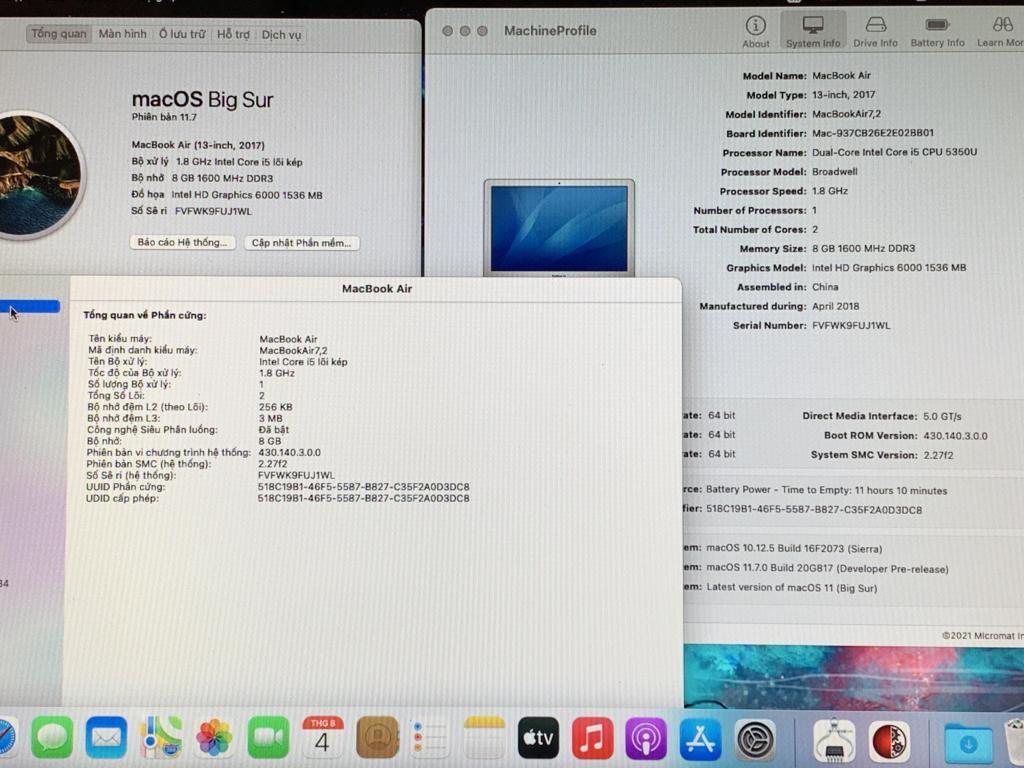The height and width of the screenshot is (768, 1024).
Task: Click "macOS 10.12.5 Build 16F2073 (Sierra)"
Action: point(794,549)
